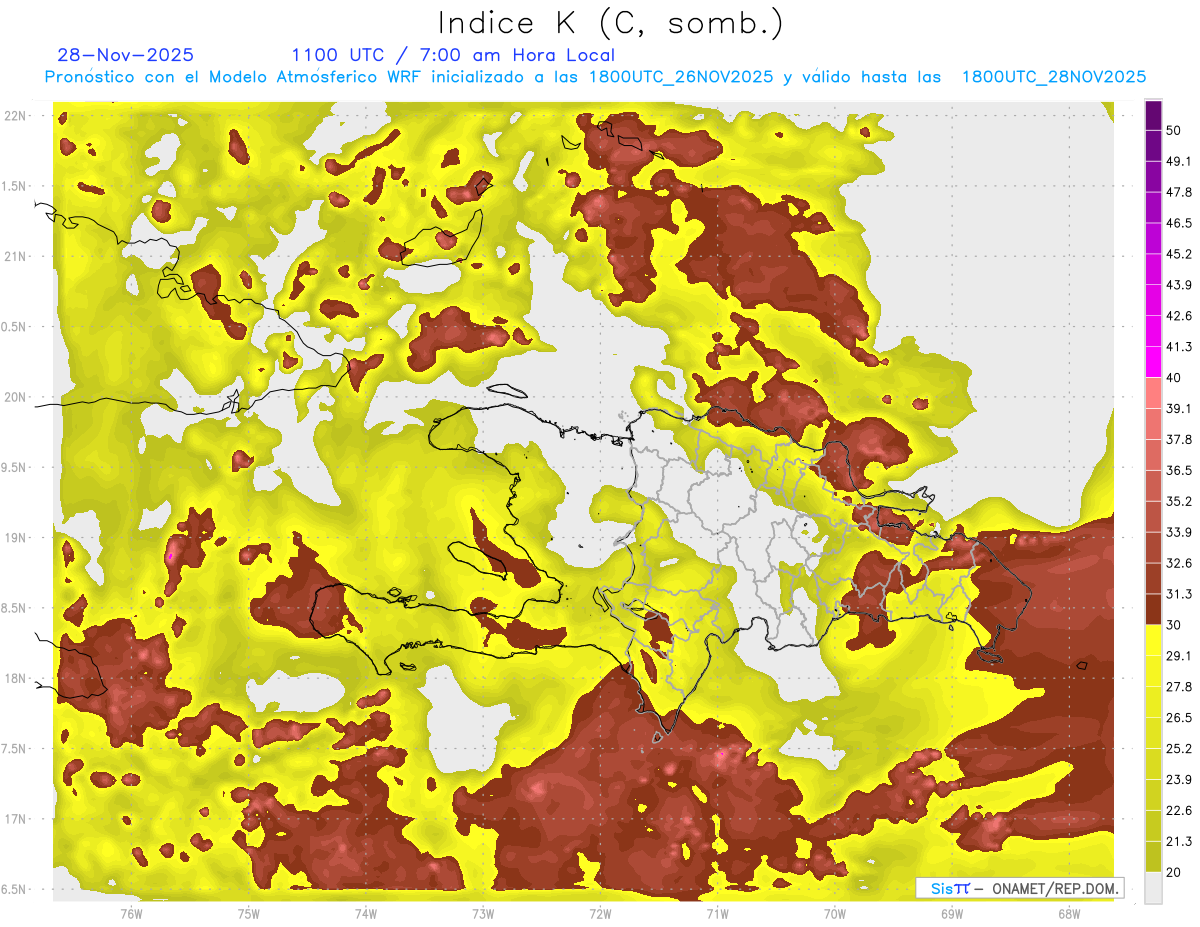The image size is (1200, 927).
Task: Click the color bar value 33.9
Action: (1179, 533)
